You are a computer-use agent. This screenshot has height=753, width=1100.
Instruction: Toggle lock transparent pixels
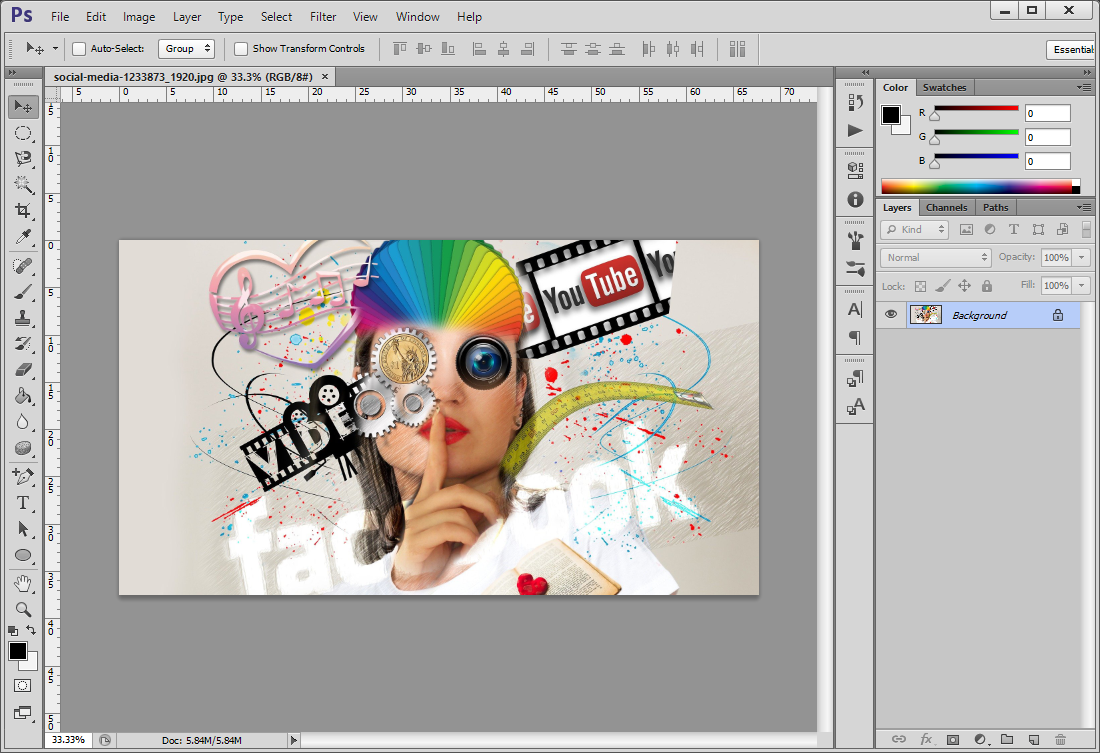[x=920, y=286]
